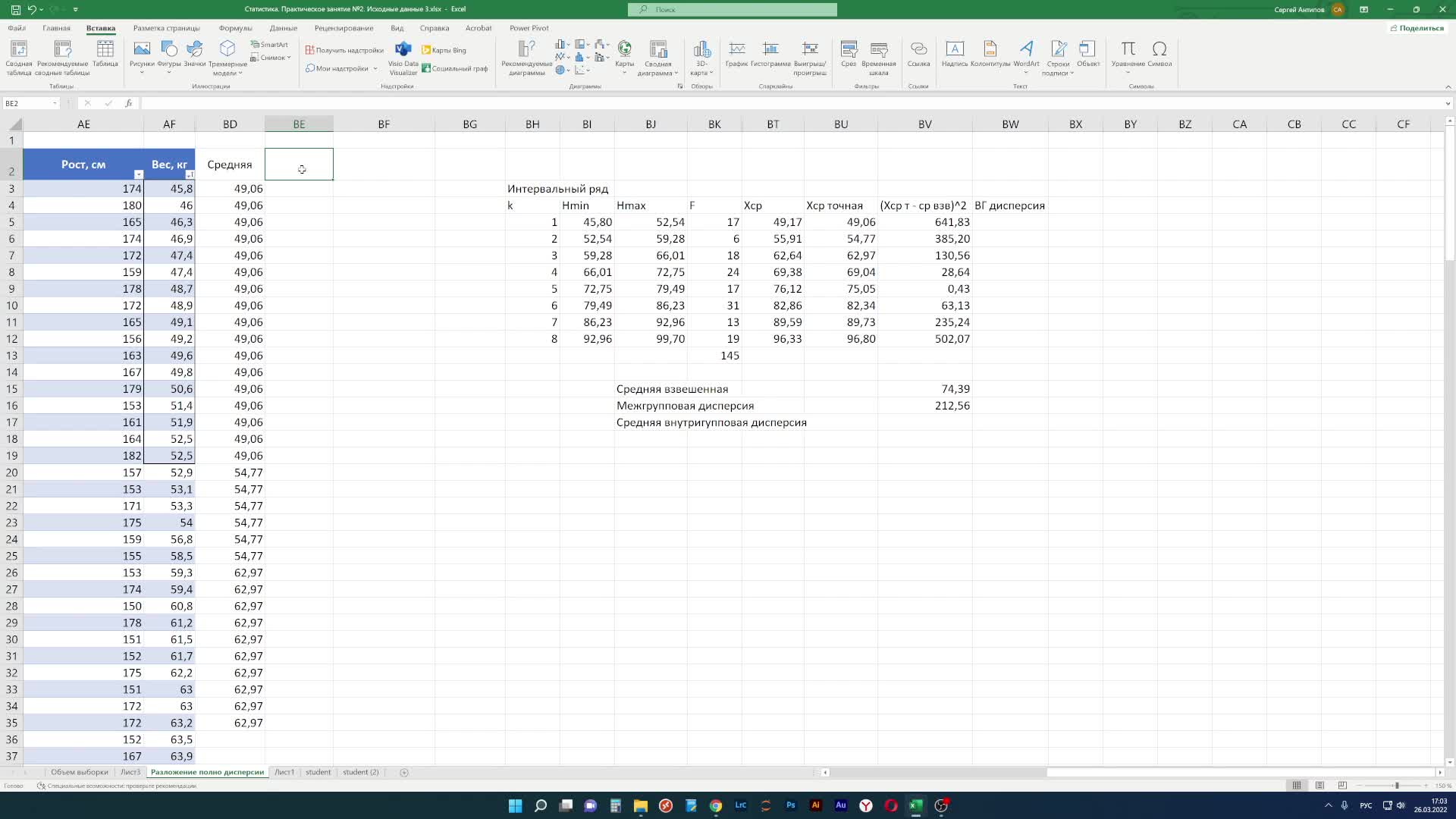Image resolution: width=1456 pixels, height=819 pixels.
Task: Insert a Символ (Omega symbol)
Action: [1159, 55]
